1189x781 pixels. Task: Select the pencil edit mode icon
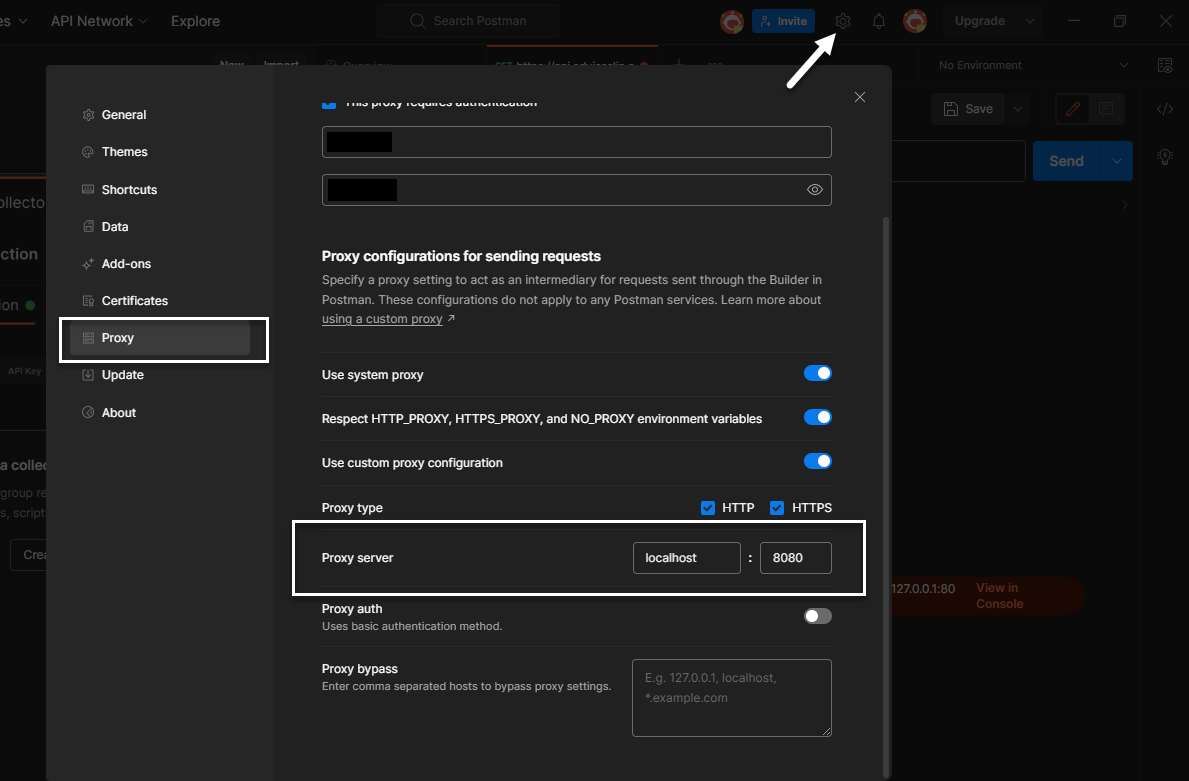pyautogui.click(x=1073, y=109)
